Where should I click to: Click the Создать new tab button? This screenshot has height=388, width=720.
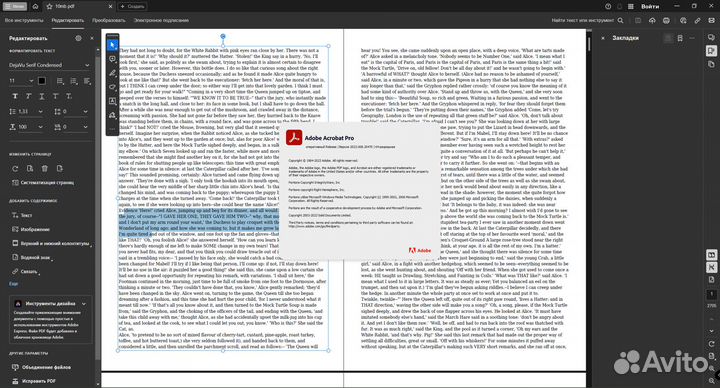pyautogui.click(x=133, y=6)
